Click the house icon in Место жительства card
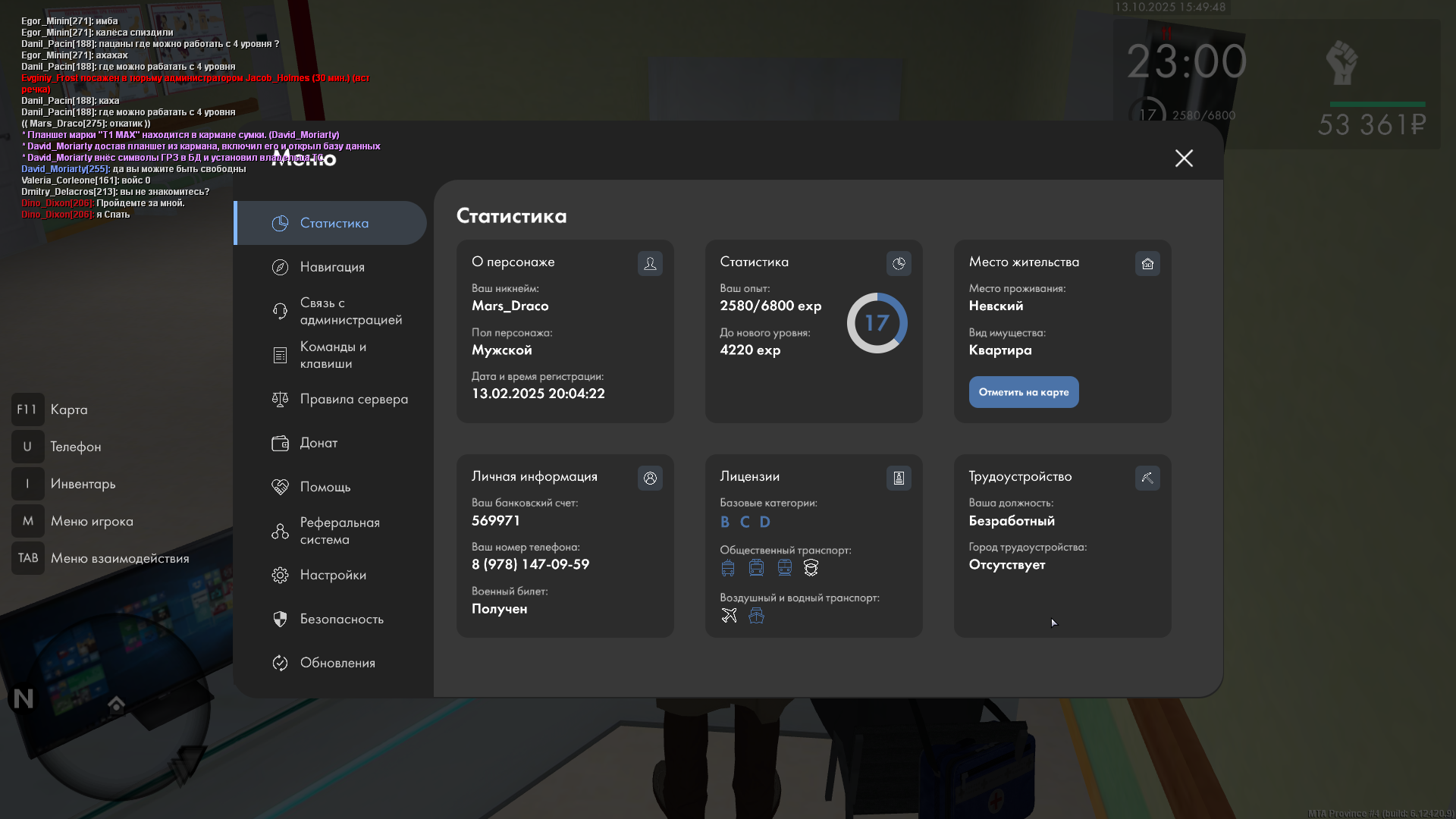 point(1147,263)
